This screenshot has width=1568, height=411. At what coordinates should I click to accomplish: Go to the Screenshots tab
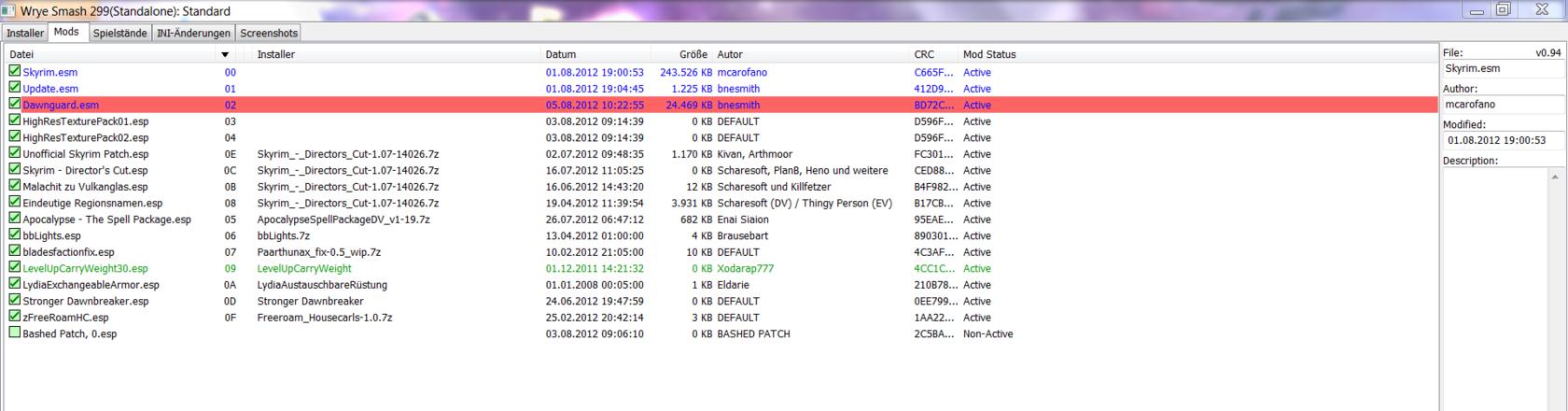[269, 33]
